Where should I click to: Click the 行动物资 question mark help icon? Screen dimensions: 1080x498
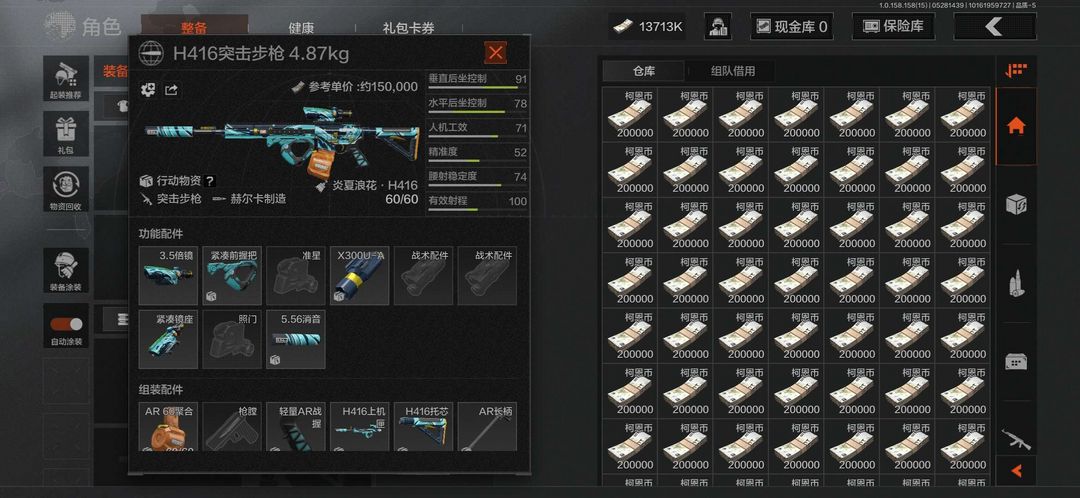[x=209, y=181]
